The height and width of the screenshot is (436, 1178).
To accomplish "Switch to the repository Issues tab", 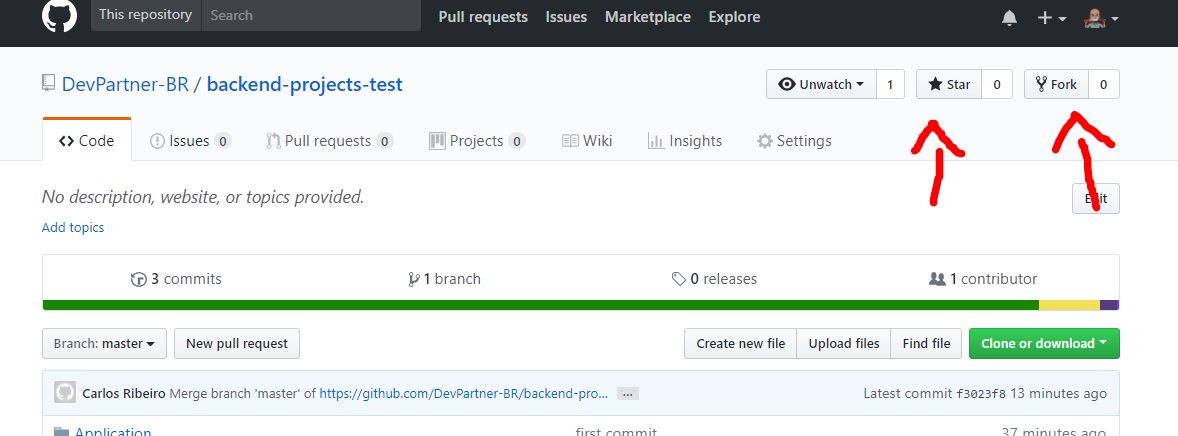I will 190,141.
